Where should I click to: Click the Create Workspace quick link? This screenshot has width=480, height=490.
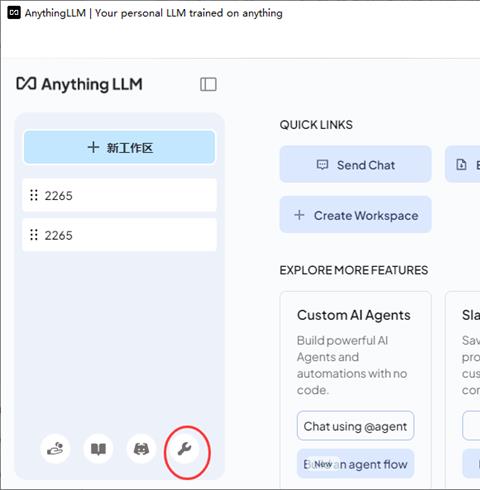tap(356, 215)
